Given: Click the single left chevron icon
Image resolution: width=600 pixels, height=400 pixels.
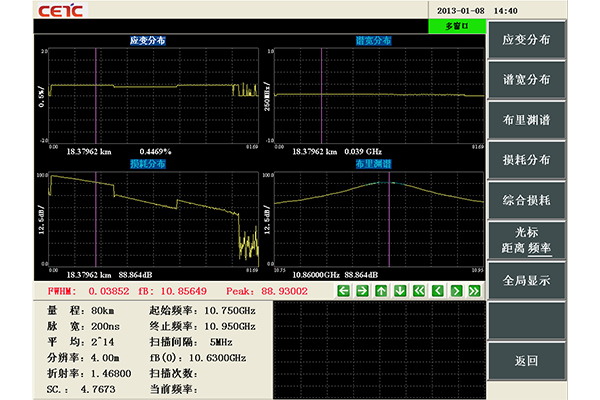Looking at the screenshot, I should 437,291.
